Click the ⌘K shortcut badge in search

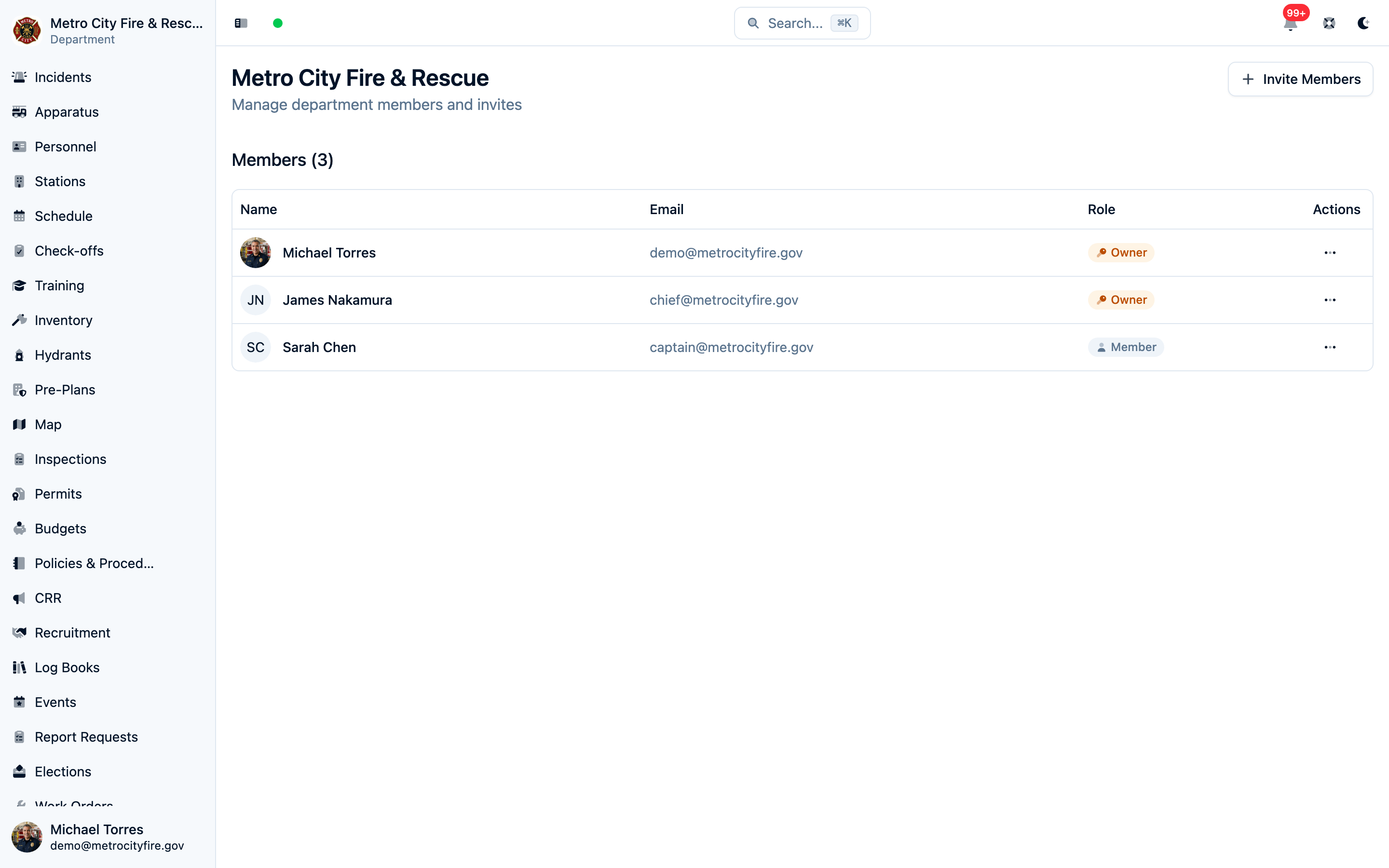point(844,23)
